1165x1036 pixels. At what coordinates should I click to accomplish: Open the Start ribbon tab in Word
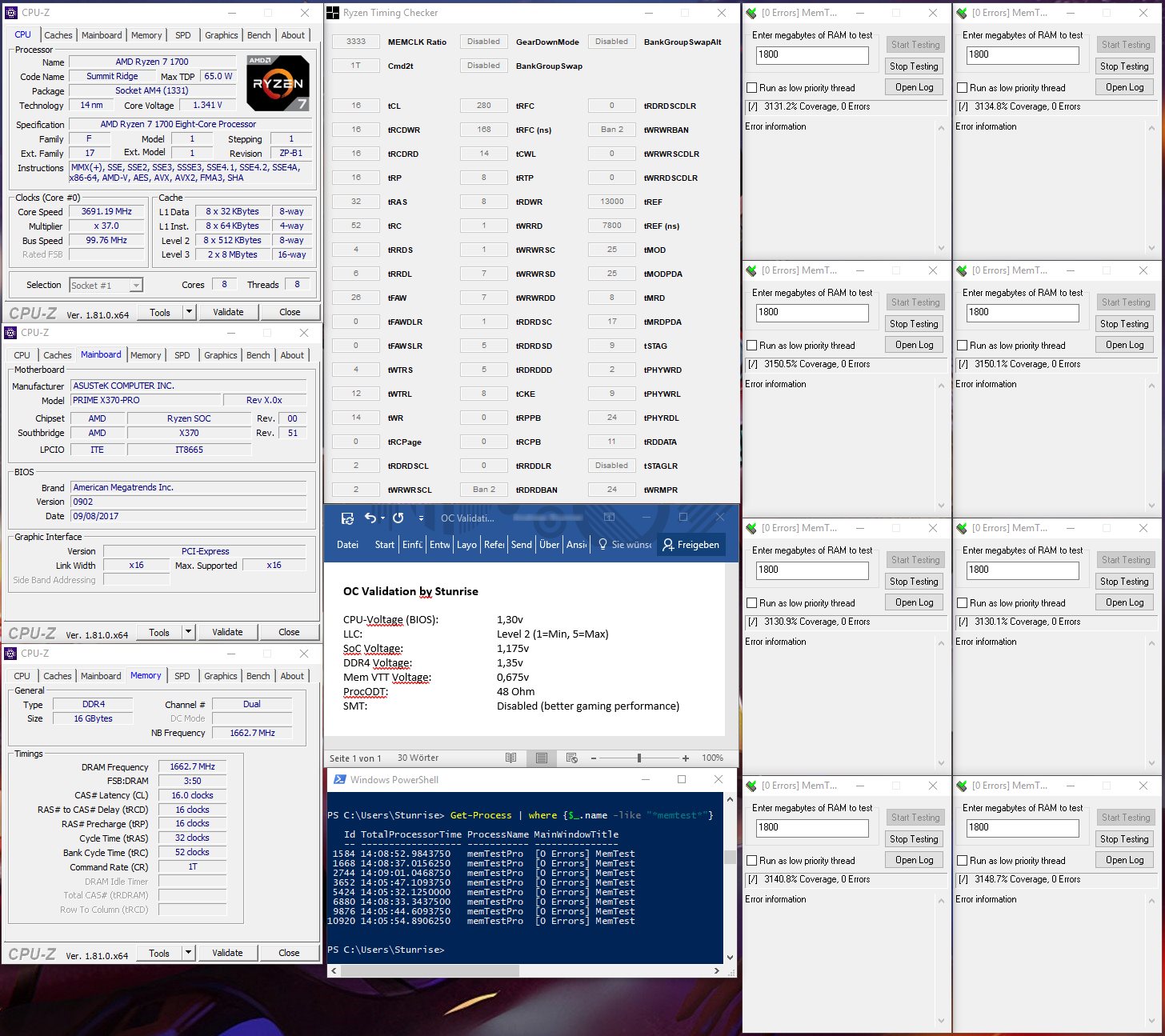tap(385, 545)
